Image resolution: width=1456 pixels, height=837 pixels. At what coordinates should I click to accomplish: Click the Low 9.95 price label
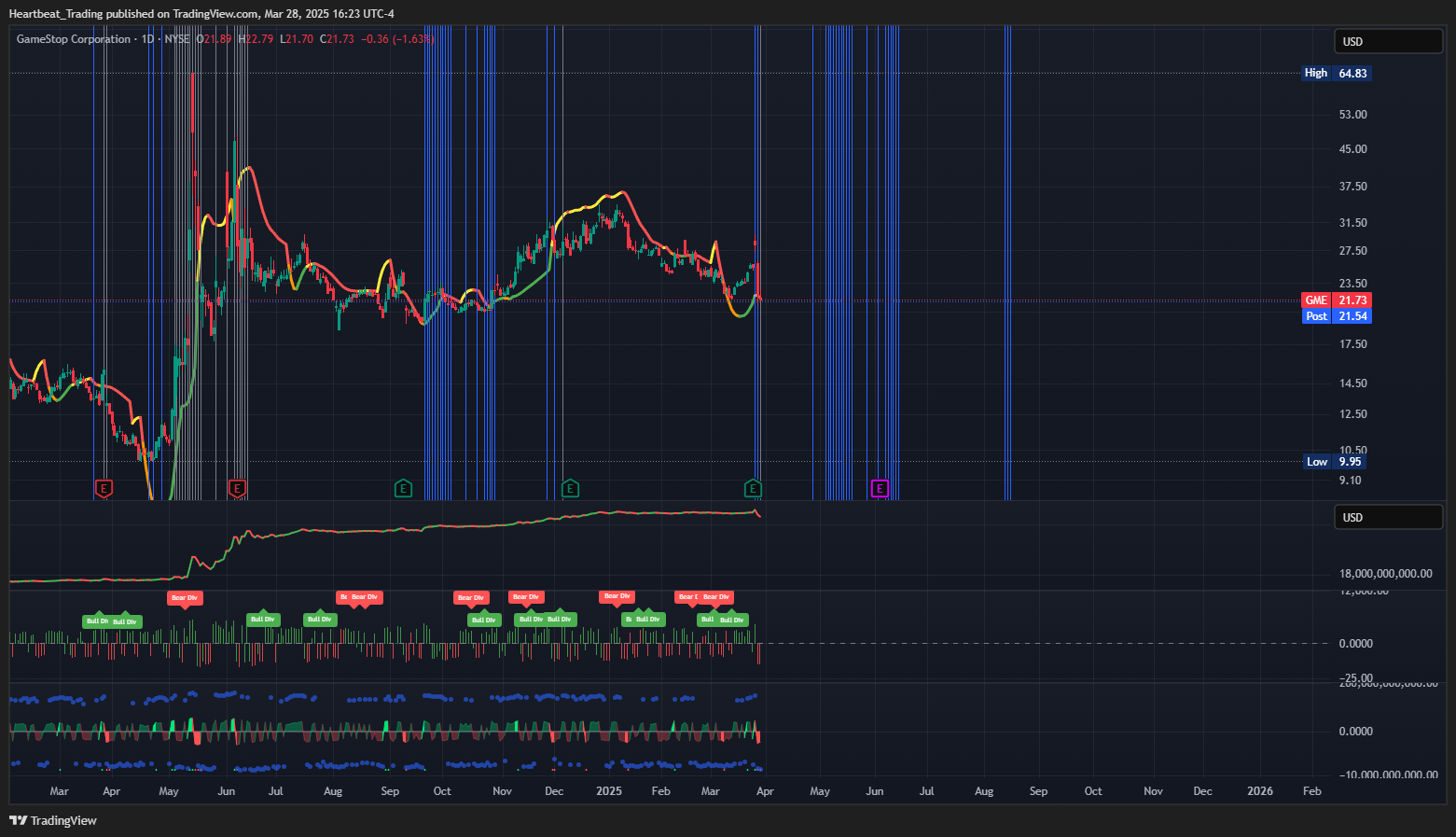coord(1334,462)
